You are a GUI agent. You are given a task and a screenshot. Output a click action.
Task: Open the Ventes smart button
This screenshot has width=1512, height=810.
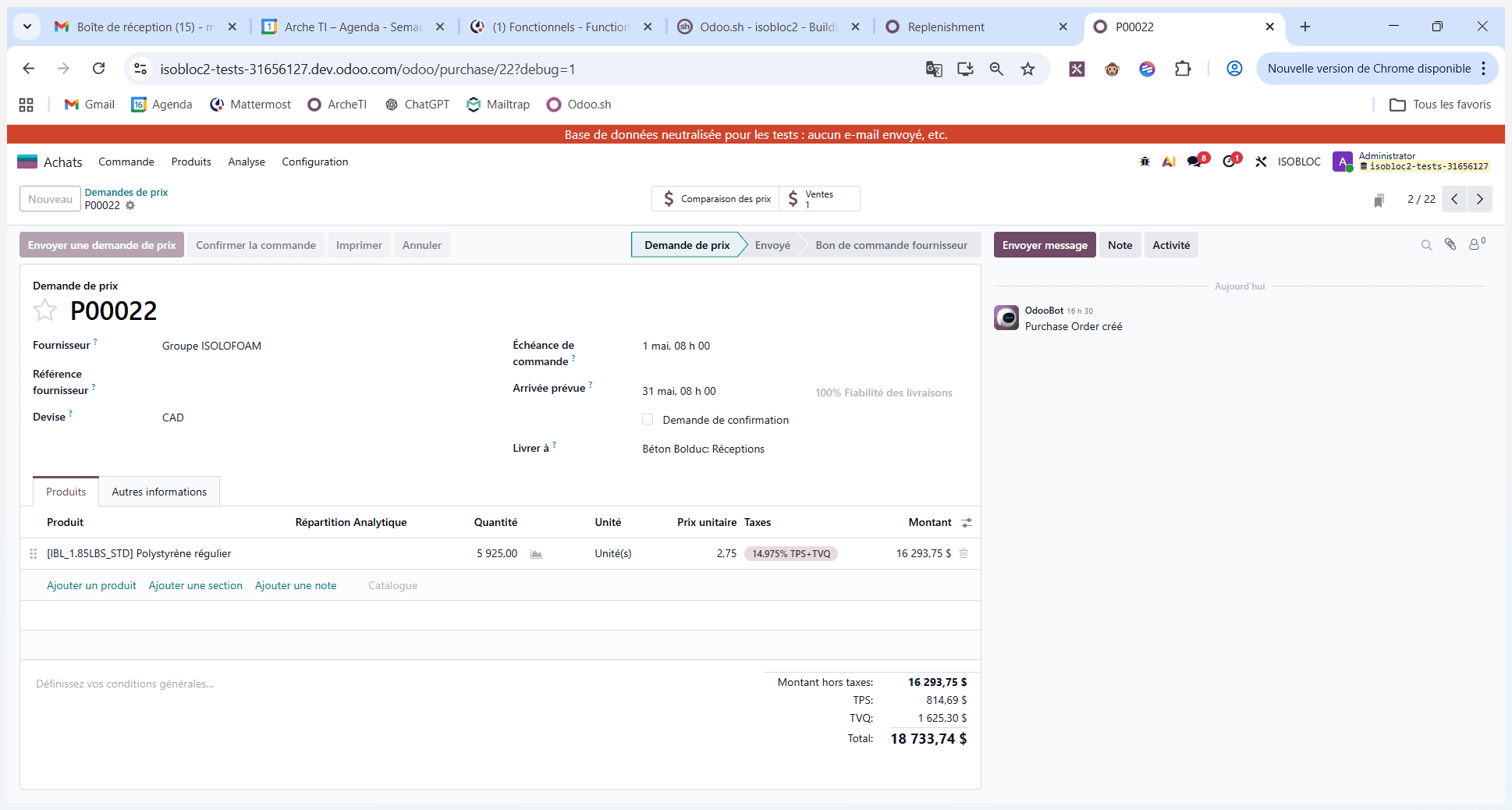pos(818,199)
